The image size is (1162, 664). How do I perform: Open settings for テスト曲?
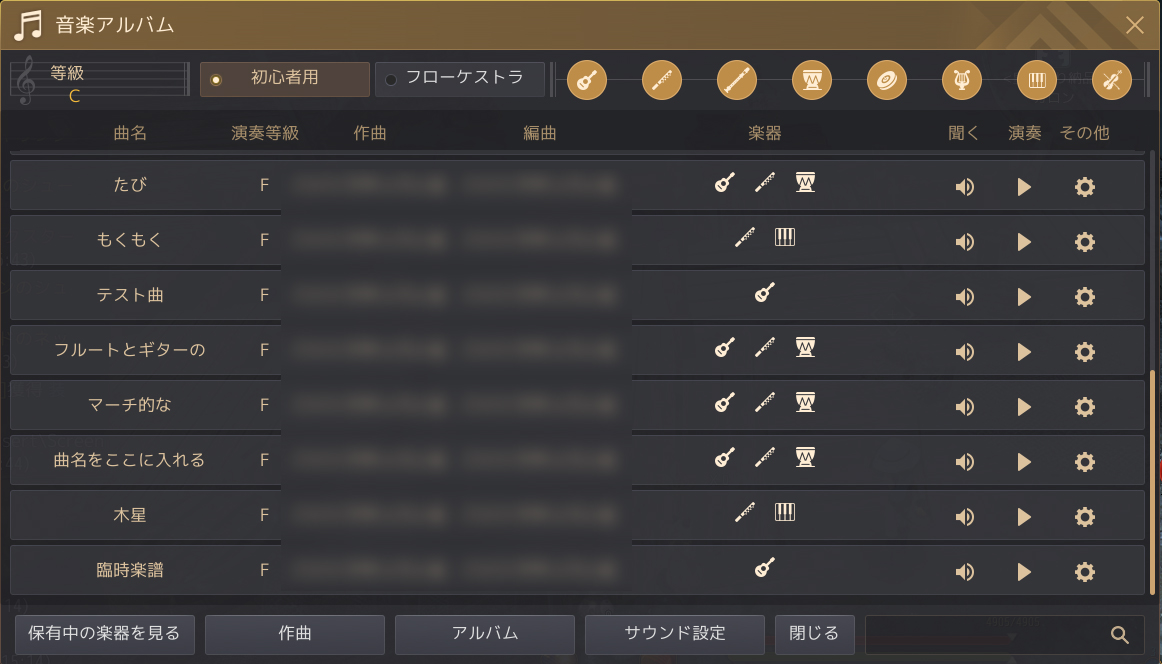(1085, 297)
